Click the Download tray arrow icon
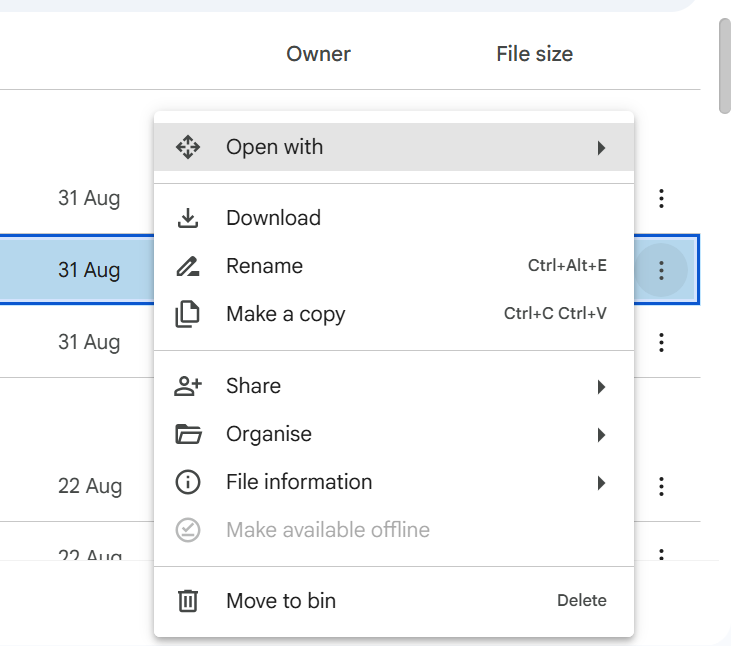Viewport: 731px width, 646px height. tap(187, 218)
